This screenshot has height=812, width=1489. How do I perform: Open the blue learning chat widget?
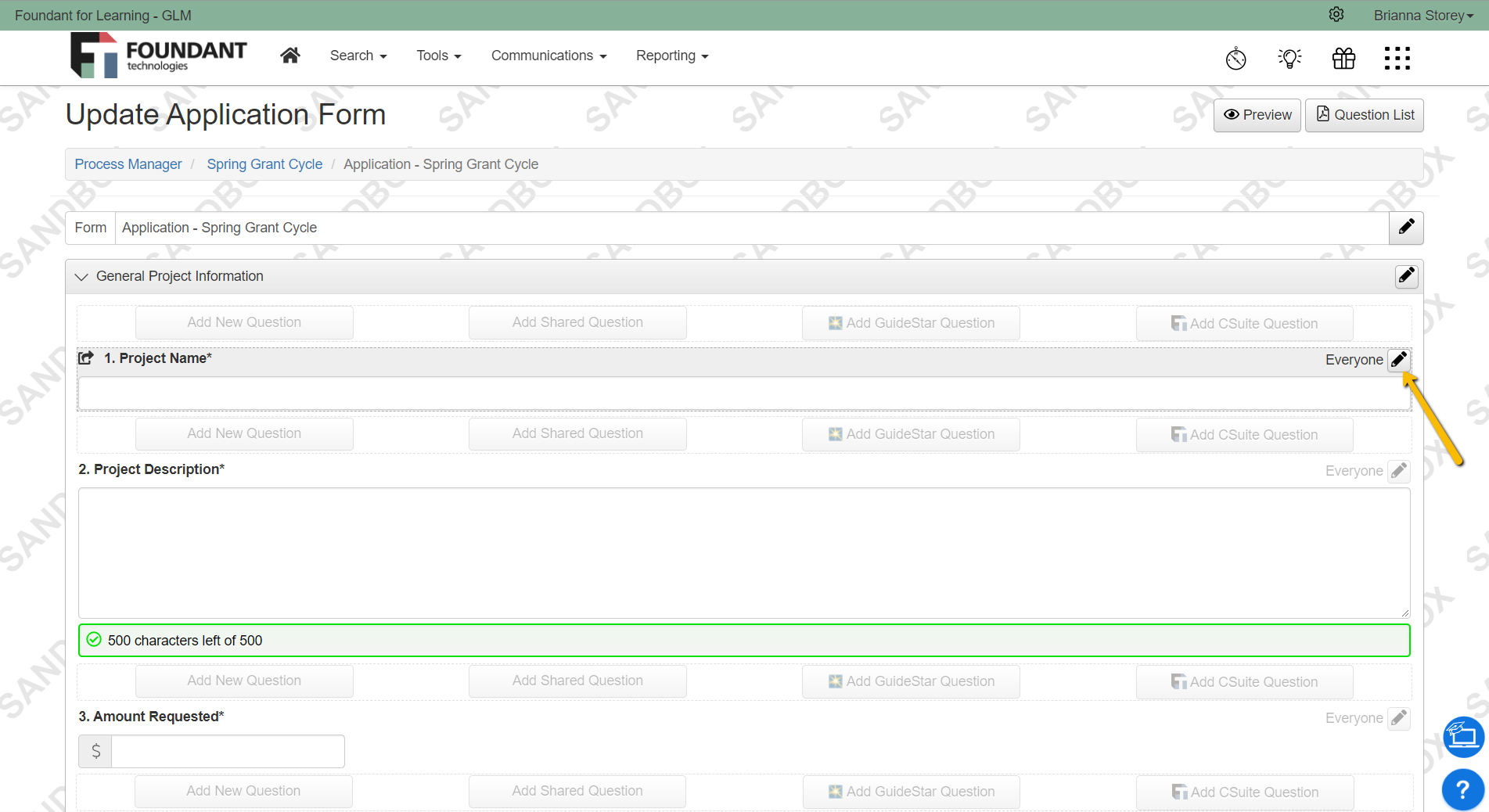1464,737
